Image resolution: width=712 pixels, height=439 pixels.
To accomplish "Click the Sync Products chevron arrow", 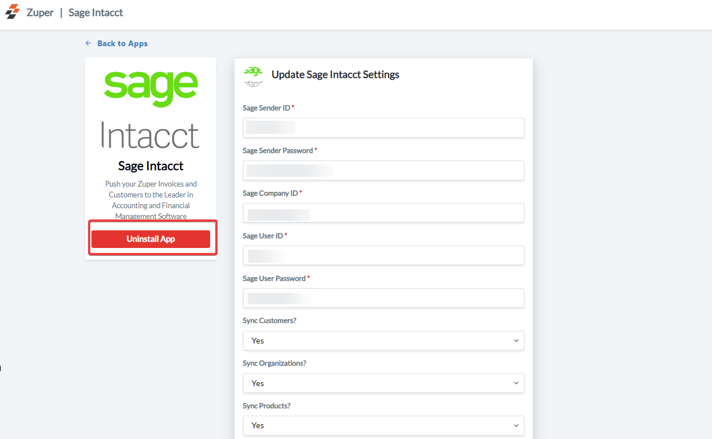I will 516,425.
